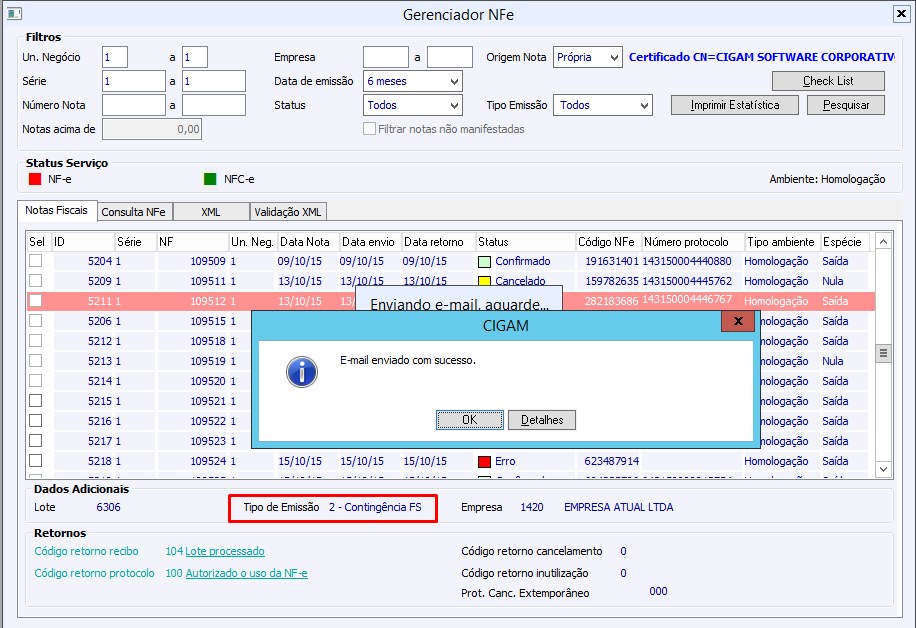Viewport: 916px width, 628px height.
Task: Select the checkbox for note ID 5209
Action: (x=36, y=280)
